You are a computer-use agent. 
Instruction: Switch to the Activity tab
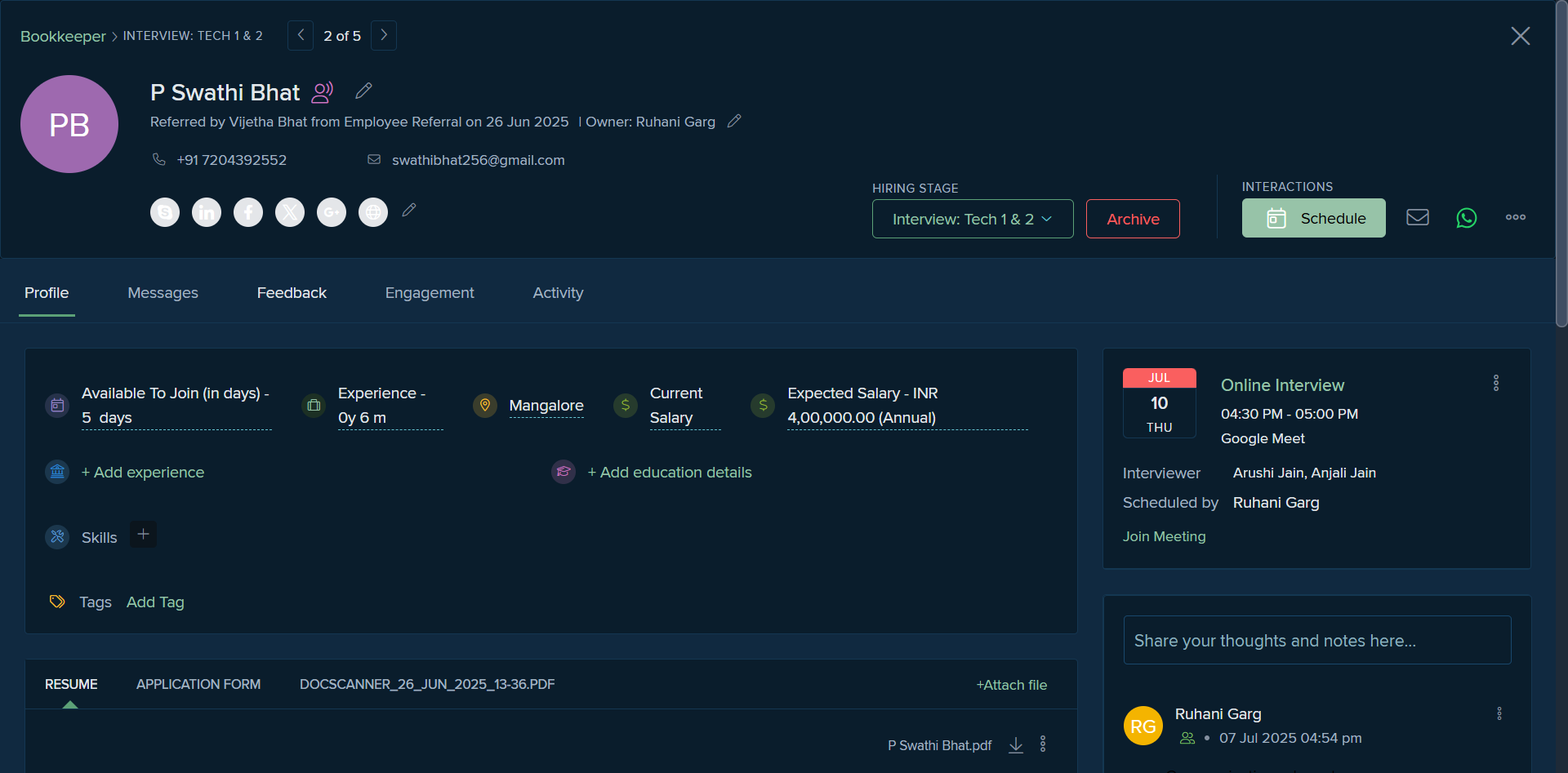point(558,293)
